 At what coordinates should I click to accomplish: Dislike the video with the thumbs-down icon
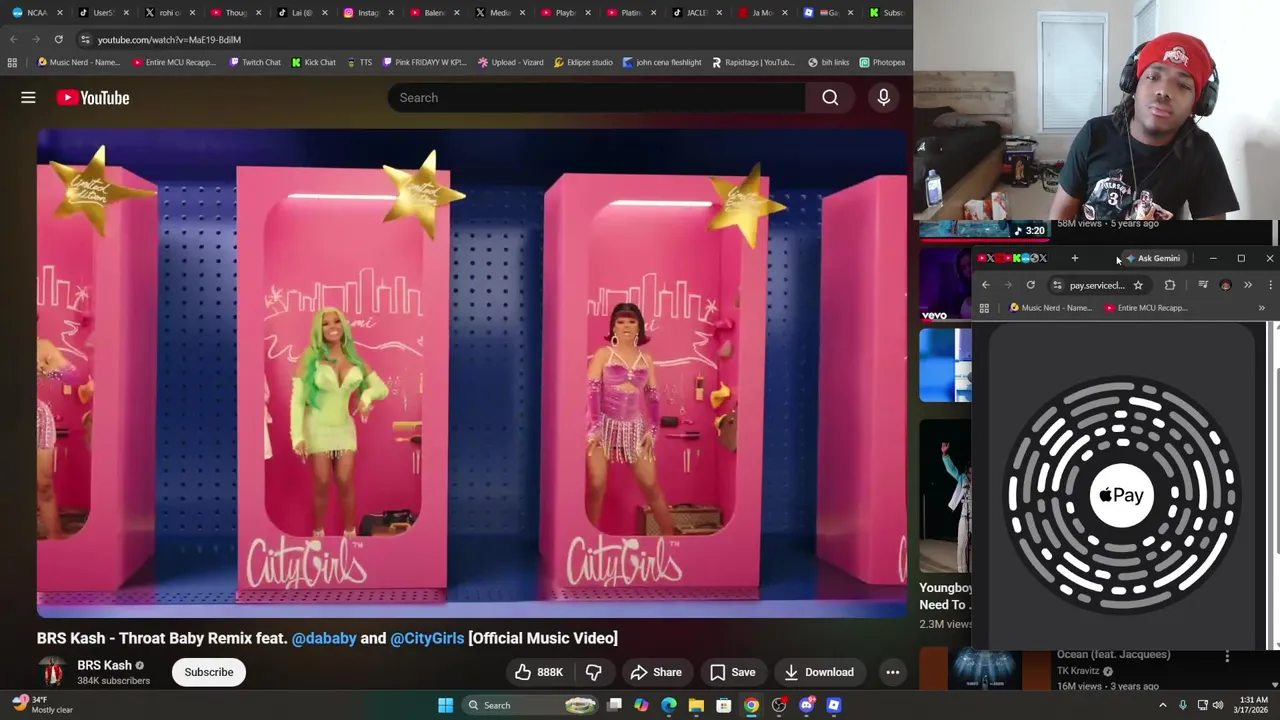coord(593,672)
